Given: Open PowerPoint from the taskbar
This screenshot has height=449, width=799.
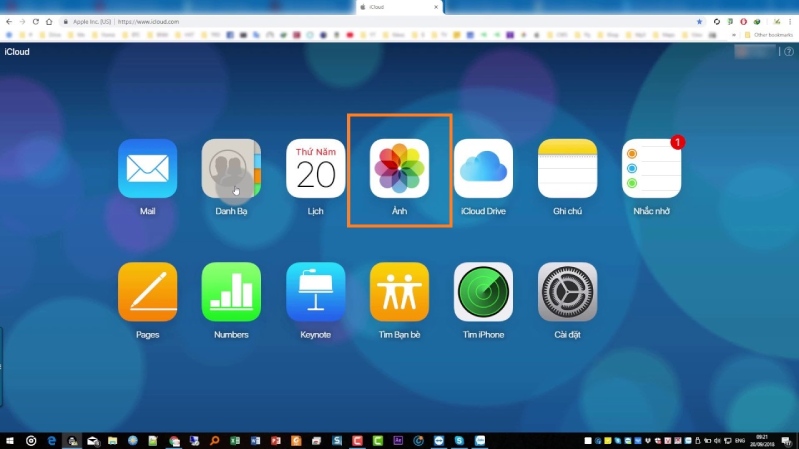Looking at the screenshot, I should [276, 441].
